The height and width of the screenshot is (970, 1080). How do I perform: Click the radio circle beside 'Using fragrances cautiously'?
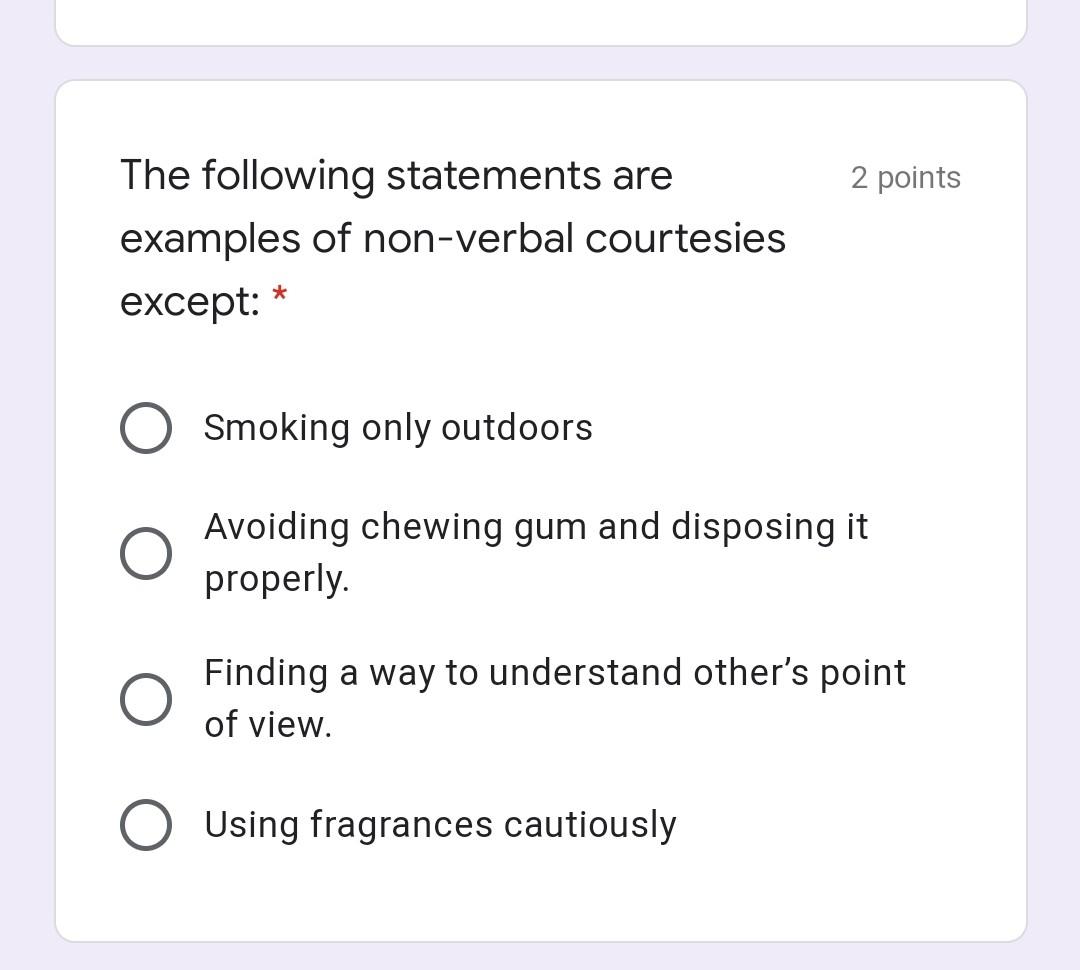pos(146,825)
